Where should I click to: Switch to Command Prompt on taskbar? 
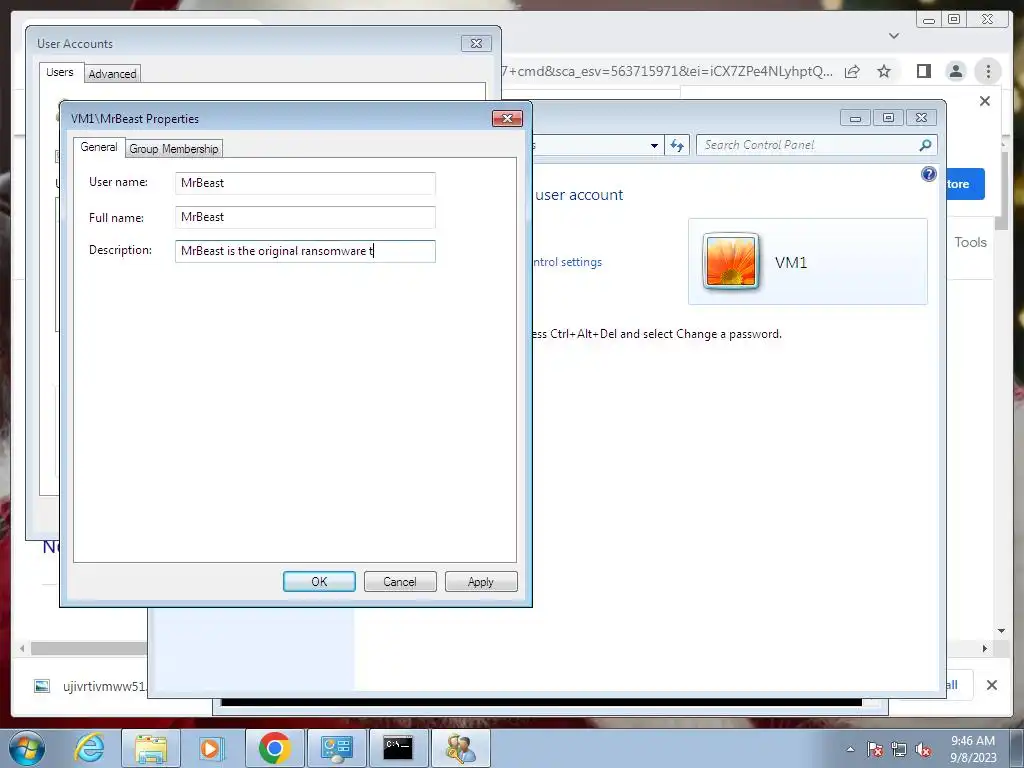[398, 748]
